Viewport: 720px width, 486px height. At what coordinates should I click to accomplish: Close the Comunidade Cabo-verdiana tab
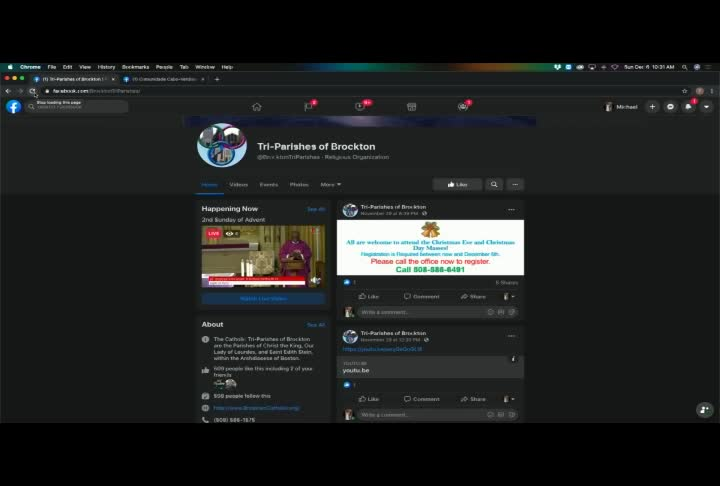click(x=203, y=79)
